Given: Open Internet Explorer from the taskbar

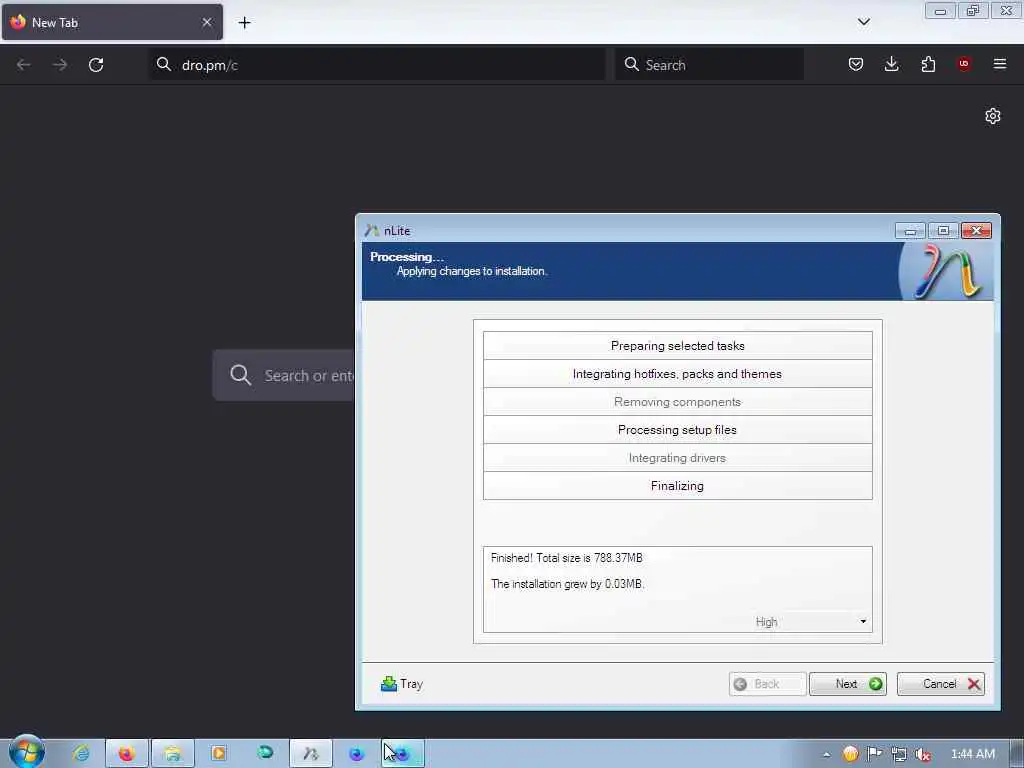Looking at the screenshot, I should [x=81, y=754].
